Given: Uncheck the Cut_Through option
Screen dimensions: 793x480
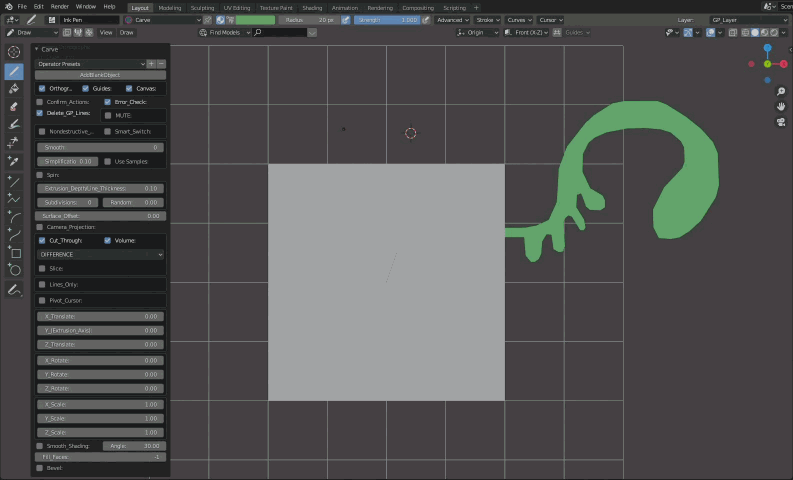Looking at the screenshot, I should coord(41,240).
